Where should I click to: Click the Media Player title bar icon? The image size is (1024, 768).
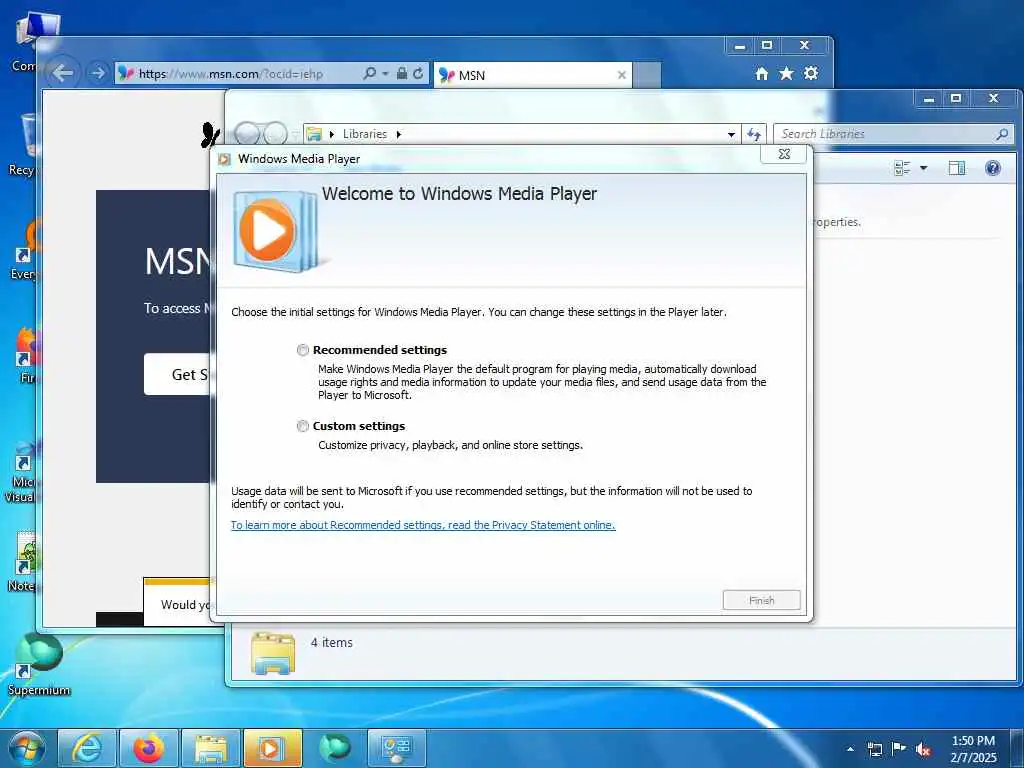[x=225, y=159]
